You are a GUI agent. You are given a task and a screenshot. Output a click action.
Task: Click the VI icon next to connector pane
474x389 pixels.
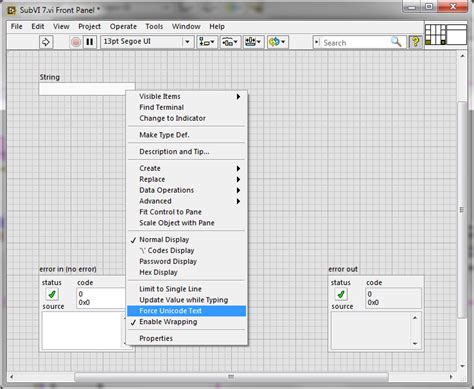coord(456,34)
